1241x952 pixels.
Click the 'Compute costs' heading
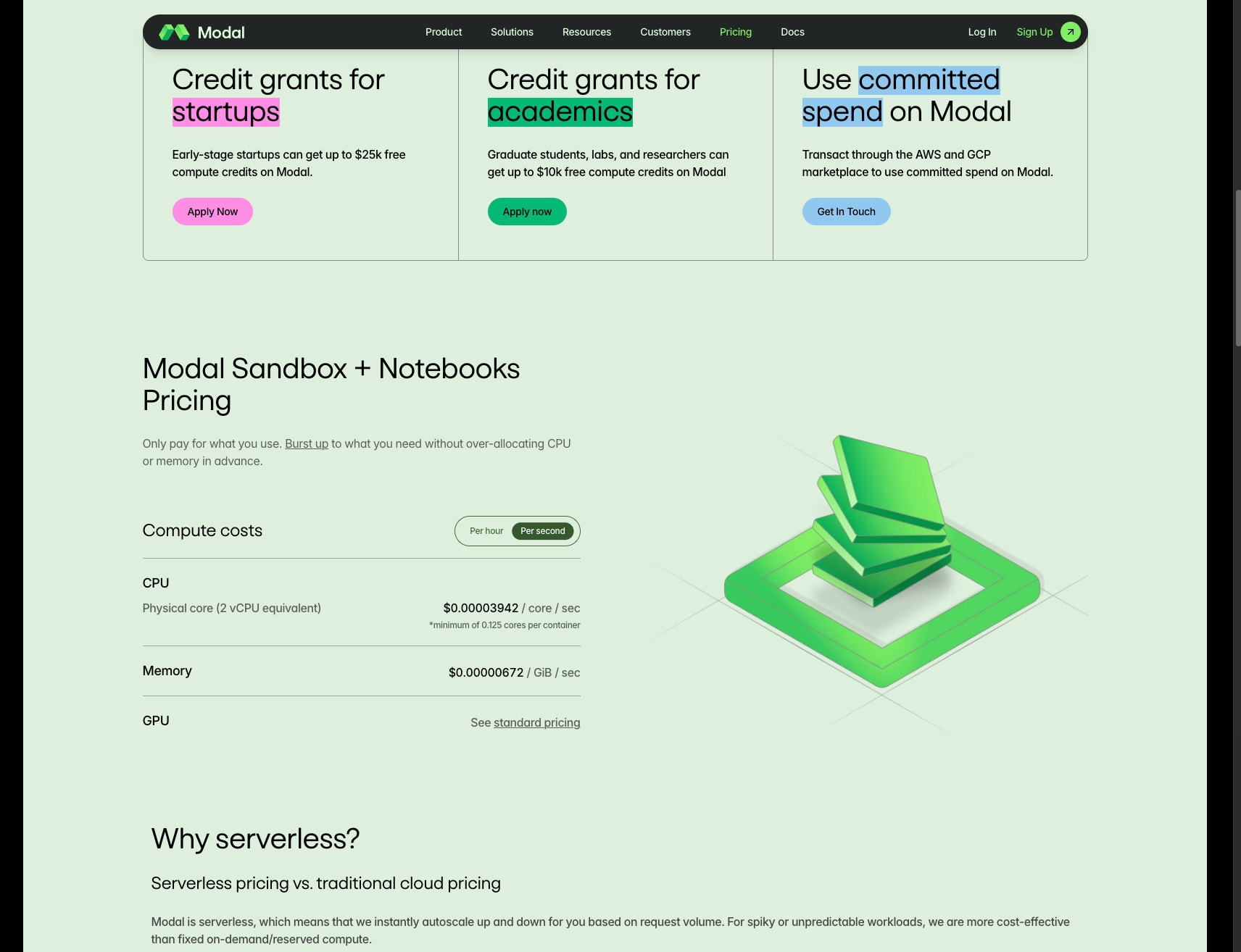202,530
